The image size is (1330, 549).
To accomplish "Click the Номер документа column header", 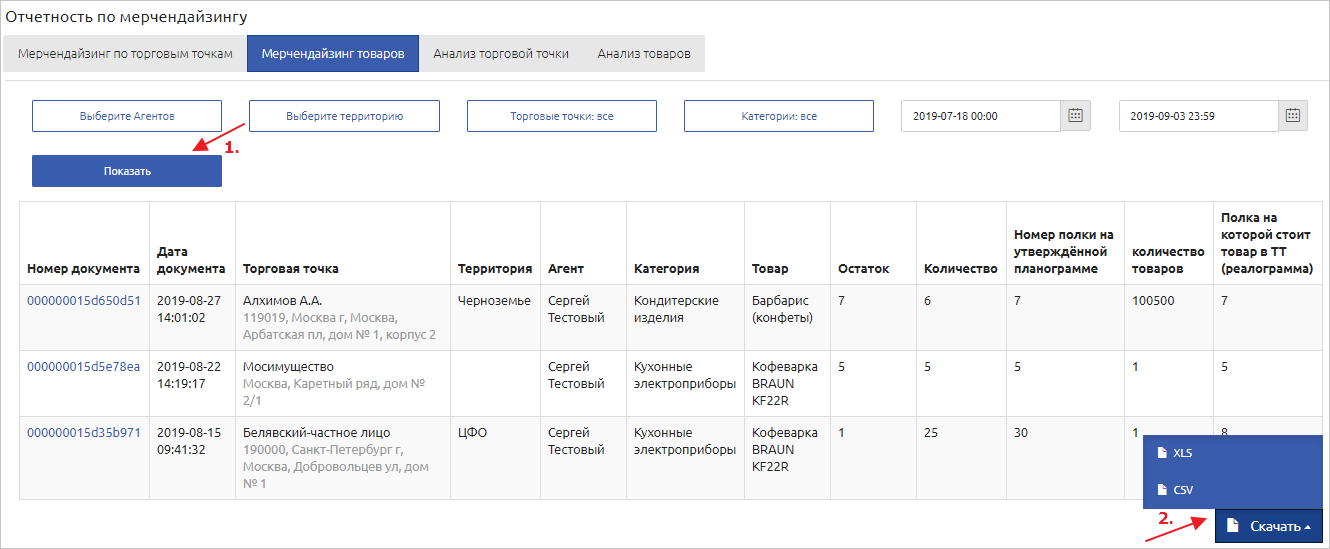I will point(84,268).
